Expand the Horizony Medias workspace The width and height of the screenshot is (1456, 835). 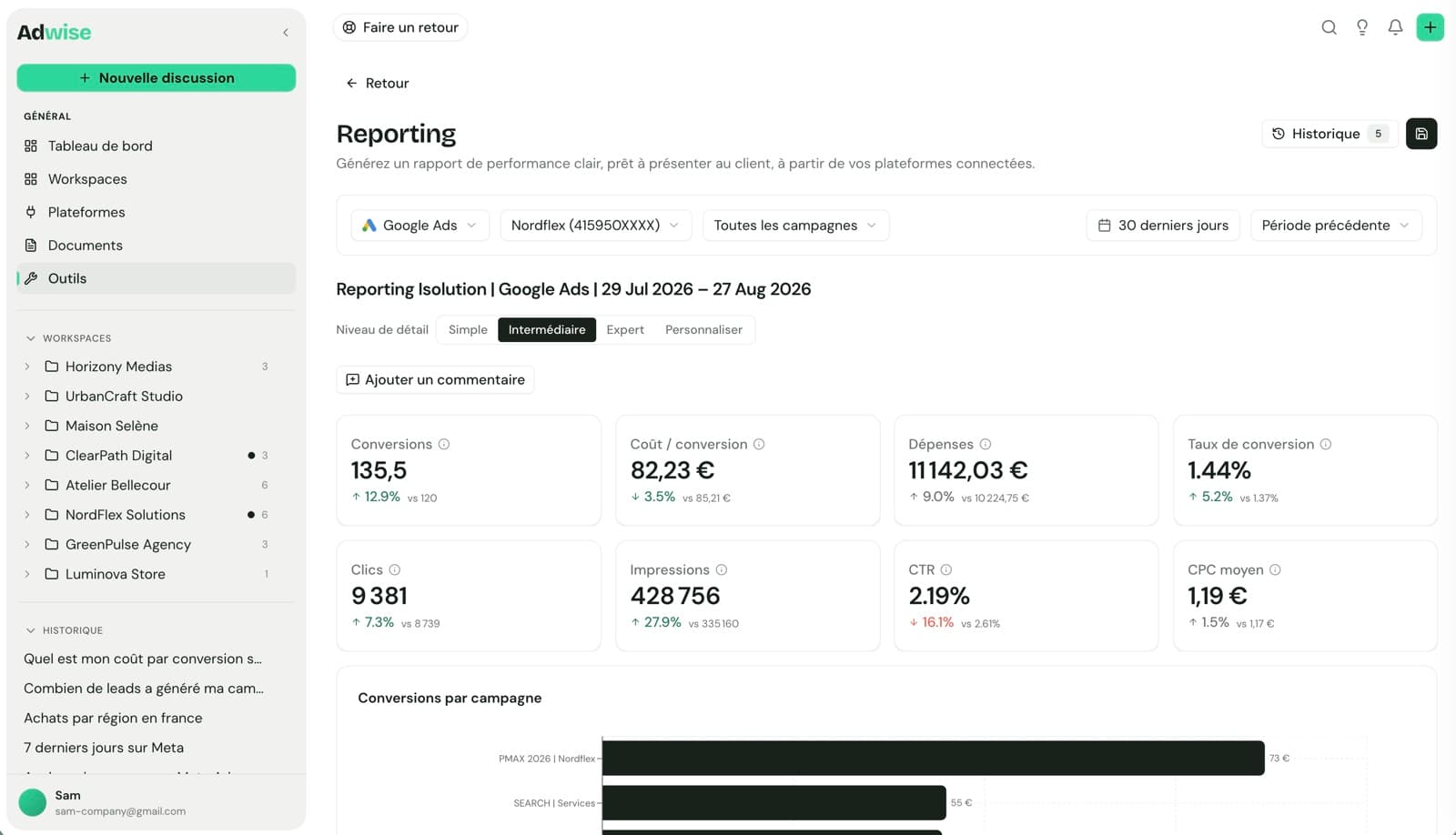tap(27, 367)
